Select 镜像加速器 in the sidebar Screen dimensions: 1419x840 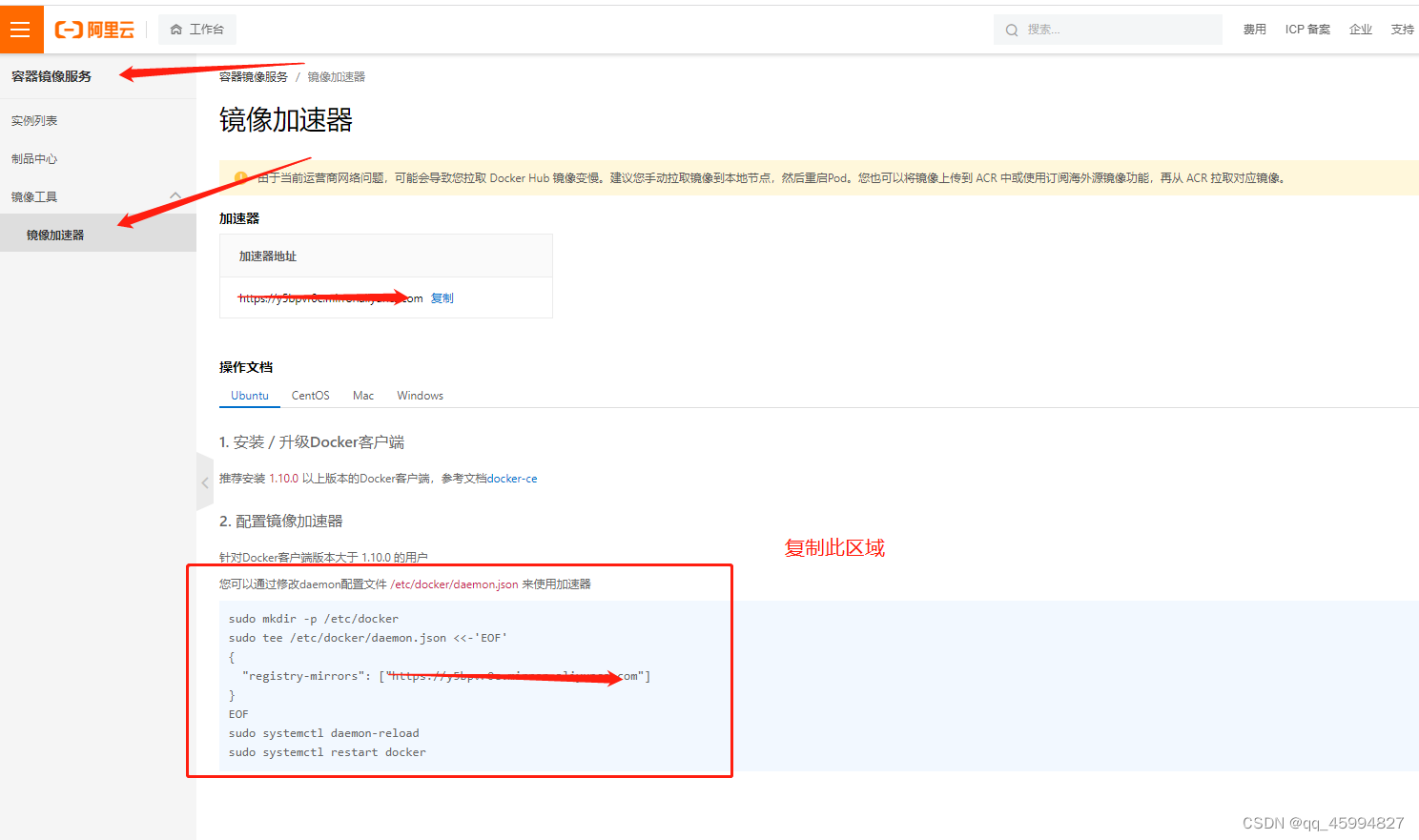click(98, 235)
